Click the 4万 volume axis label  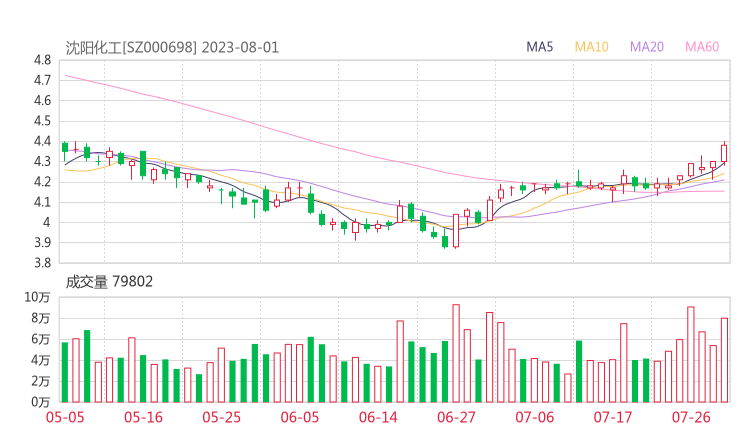coord(41,361)
